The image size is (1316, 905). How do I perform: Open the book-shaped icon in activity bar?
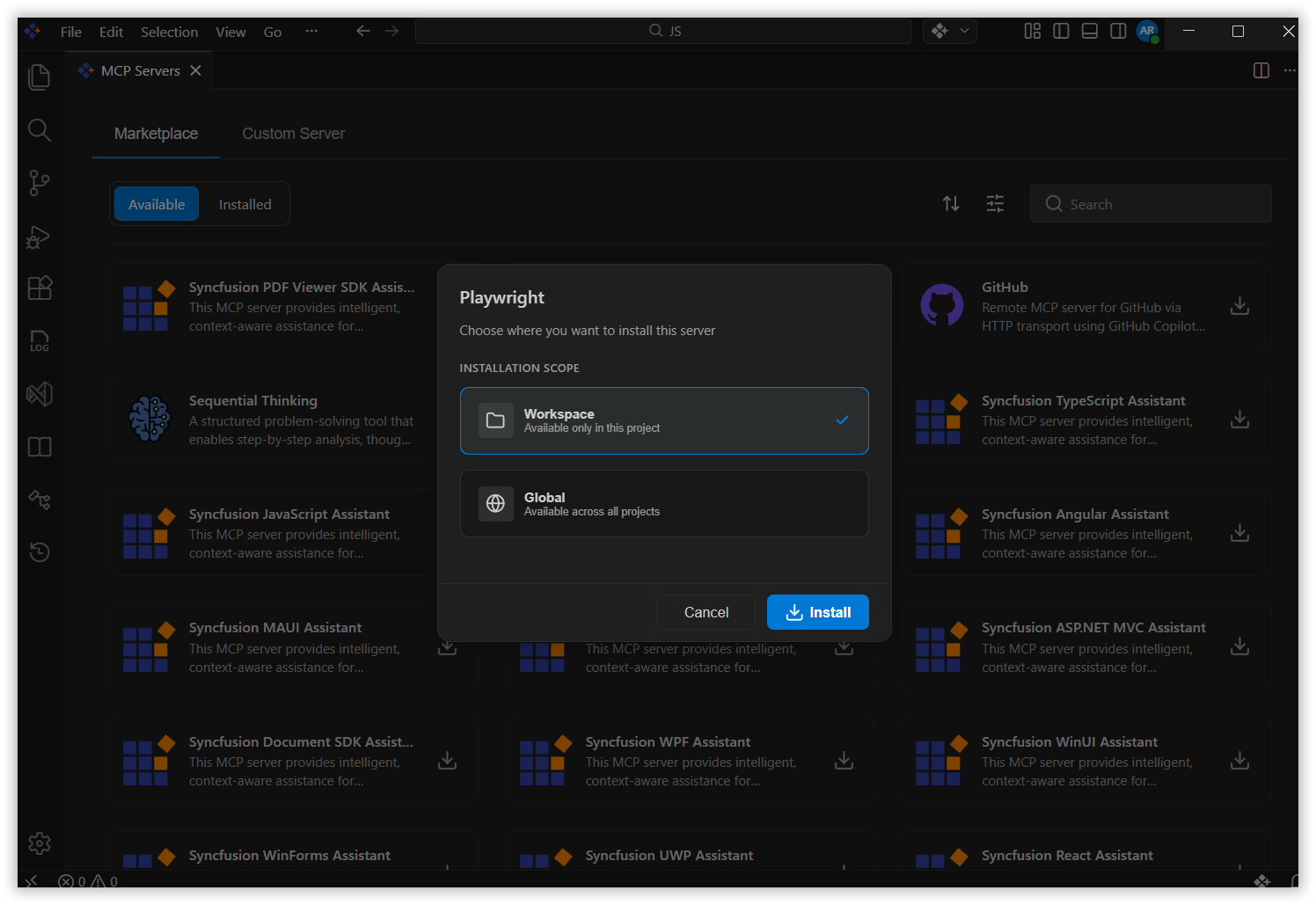tap(40, 447)
